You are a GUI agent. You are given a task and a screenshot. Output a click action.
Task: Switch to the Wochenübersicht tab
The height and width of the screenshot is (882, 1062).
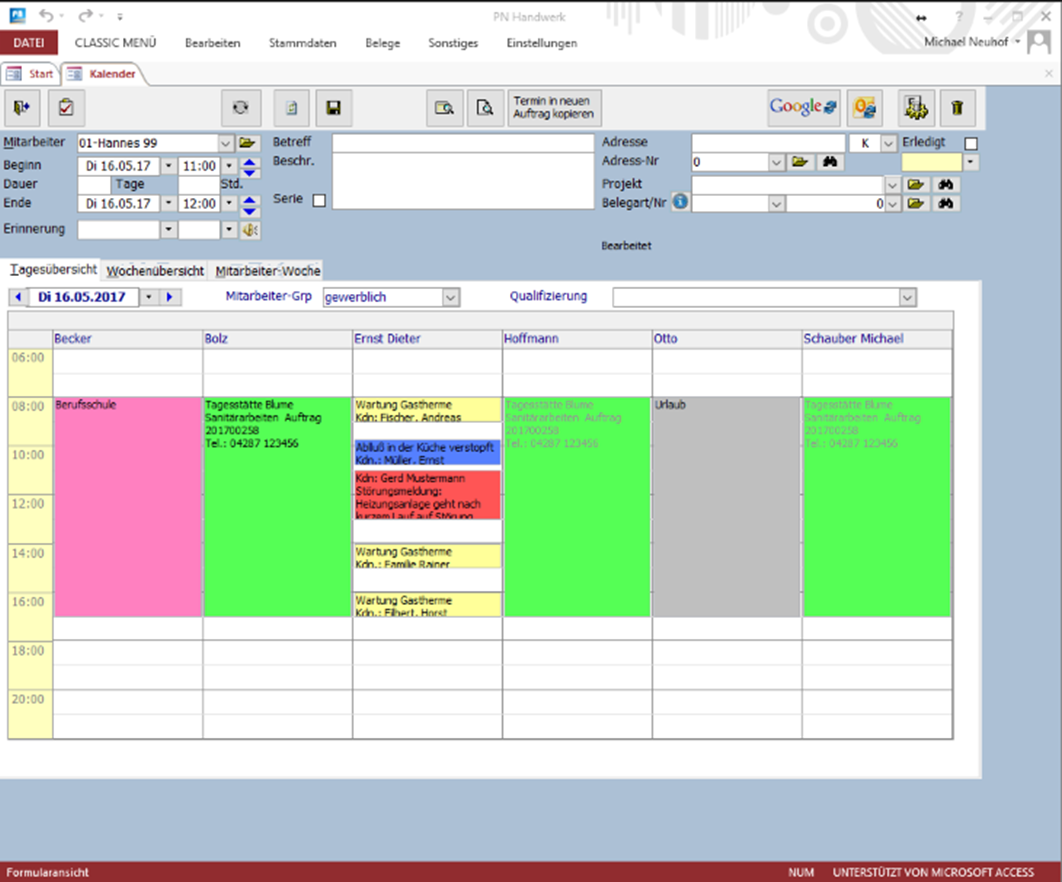pos(155,271)
